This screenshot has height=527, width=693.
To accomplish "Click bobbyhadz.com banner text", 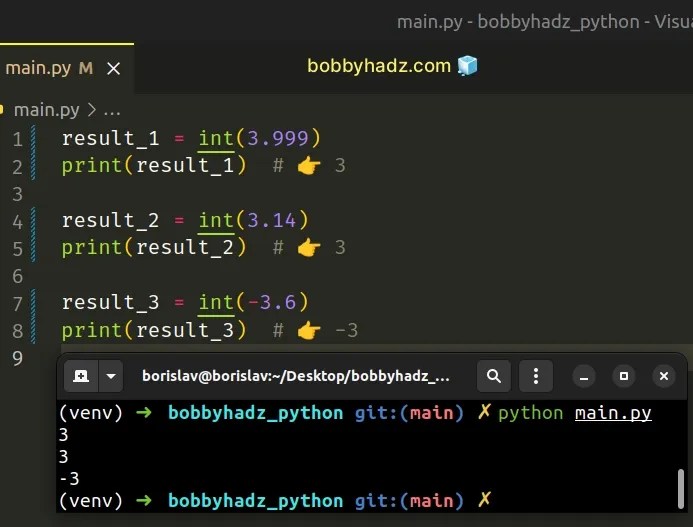I will point(379,66).
